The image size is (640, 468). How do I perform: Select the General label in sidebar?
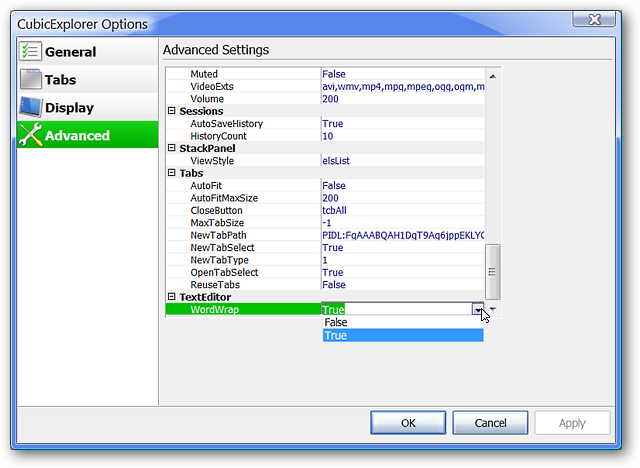click(x=71, y=52)
